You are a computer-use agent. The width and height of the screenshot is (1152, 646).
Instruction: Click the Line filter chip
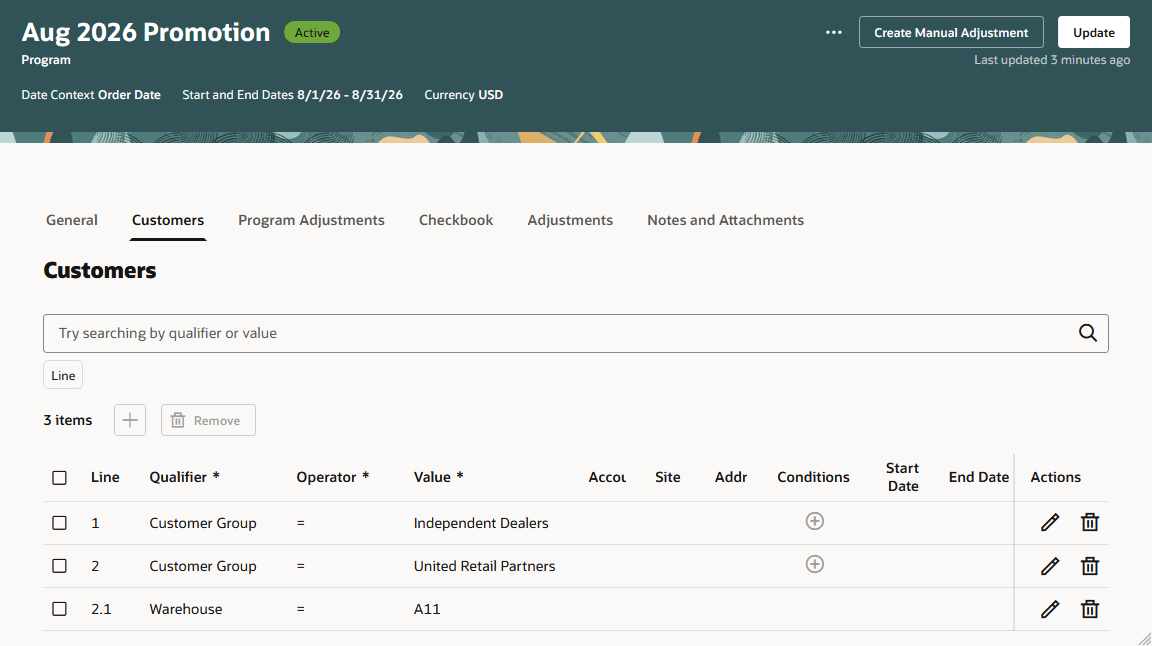(63, 375)
